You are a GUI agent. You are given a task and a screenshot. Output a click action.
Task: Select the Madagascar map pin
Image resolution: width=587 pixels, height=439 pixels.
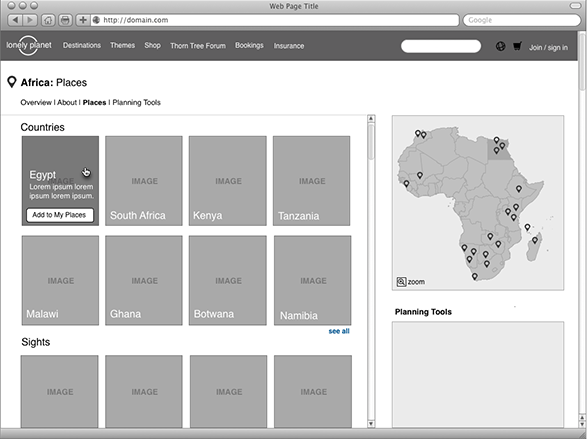coord(535,240)
